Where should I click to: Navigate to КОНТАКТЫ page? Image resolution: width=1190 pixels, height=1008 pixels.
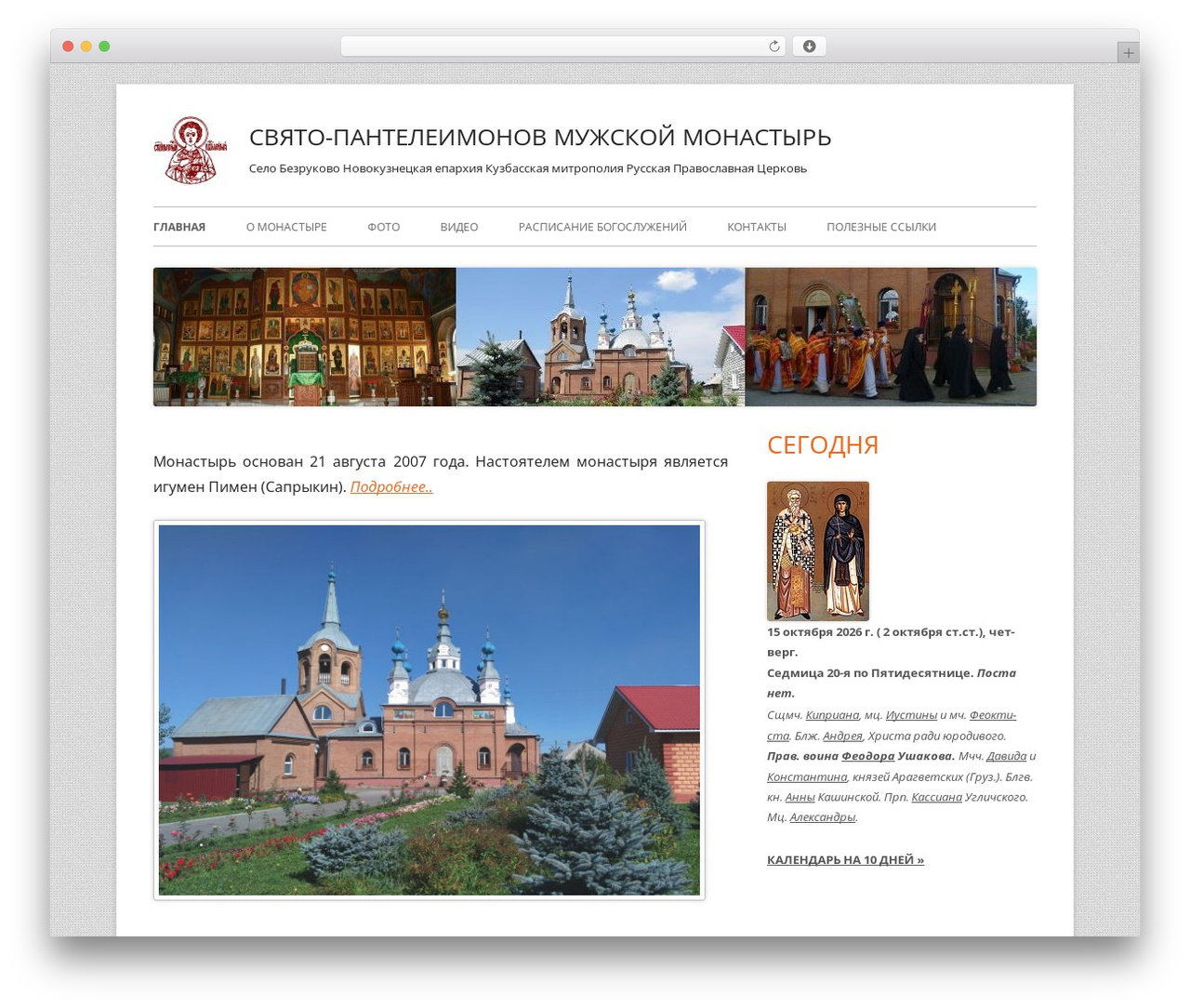(757, 227)
